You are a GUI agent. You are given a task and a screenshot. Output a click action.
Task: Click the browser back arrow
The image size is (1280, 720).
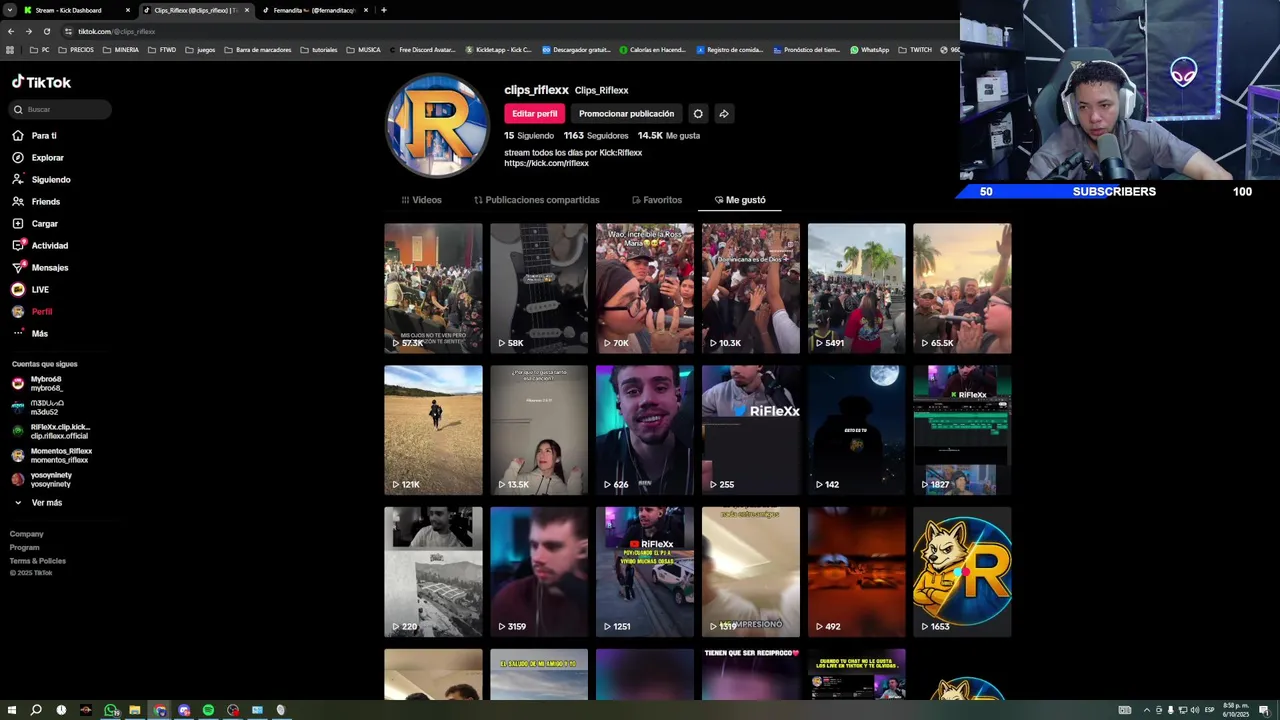click(x=11, y=31)
